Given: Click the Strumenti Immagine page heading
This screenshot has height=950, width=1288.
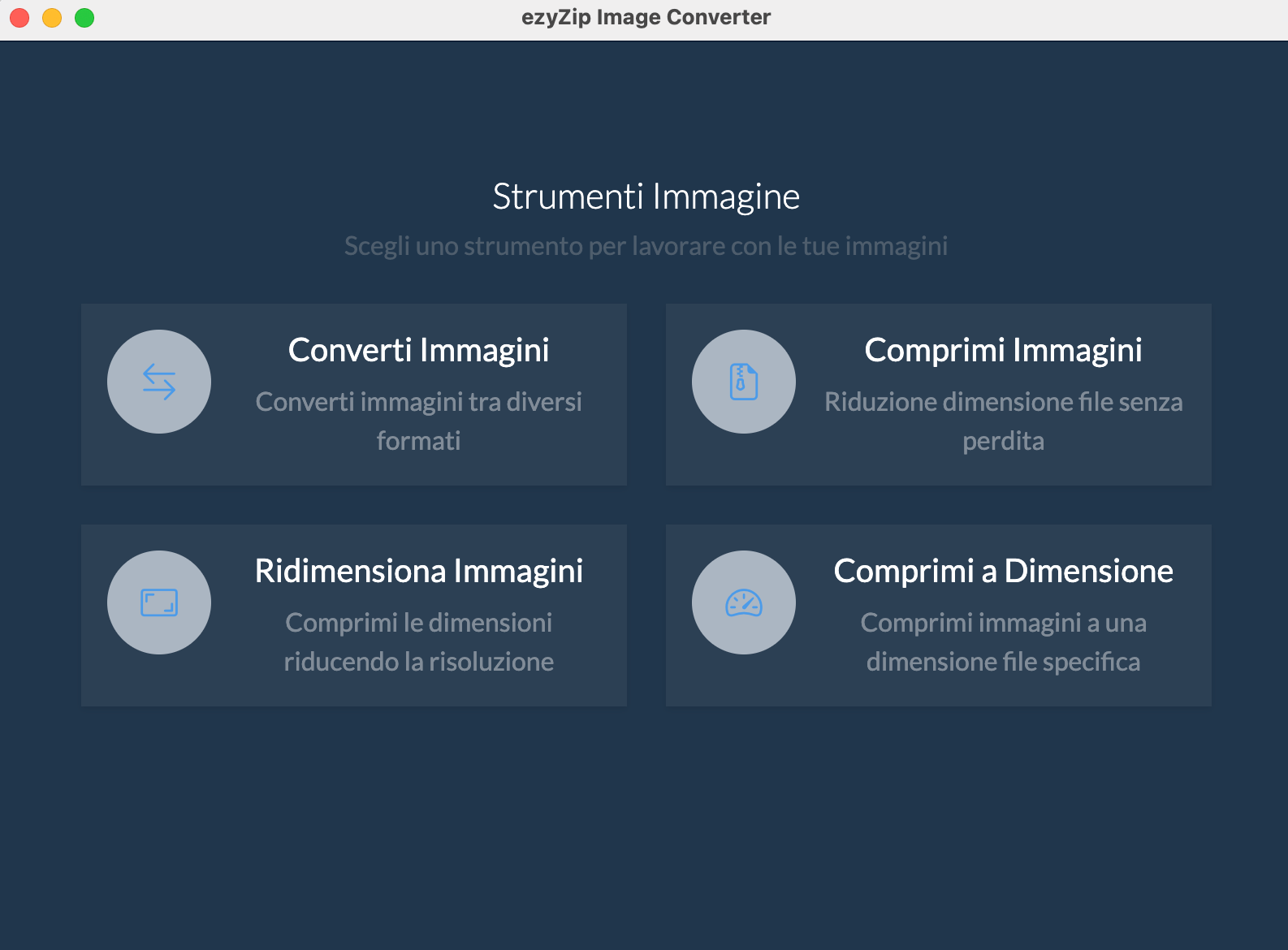Looking at the screenshot, I should click(646, 196).
